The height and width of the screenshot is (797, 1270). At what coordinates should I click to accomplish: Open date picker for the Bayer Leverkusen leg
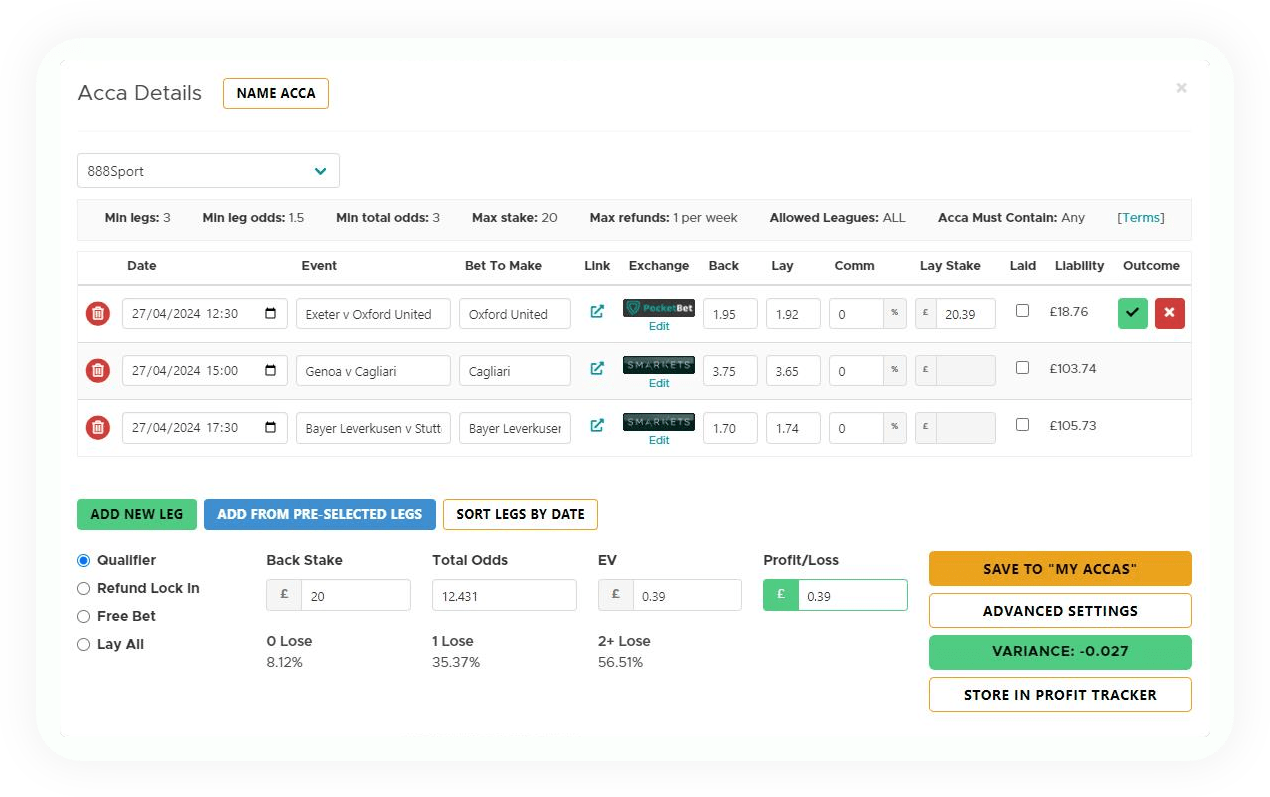point(272,427)
